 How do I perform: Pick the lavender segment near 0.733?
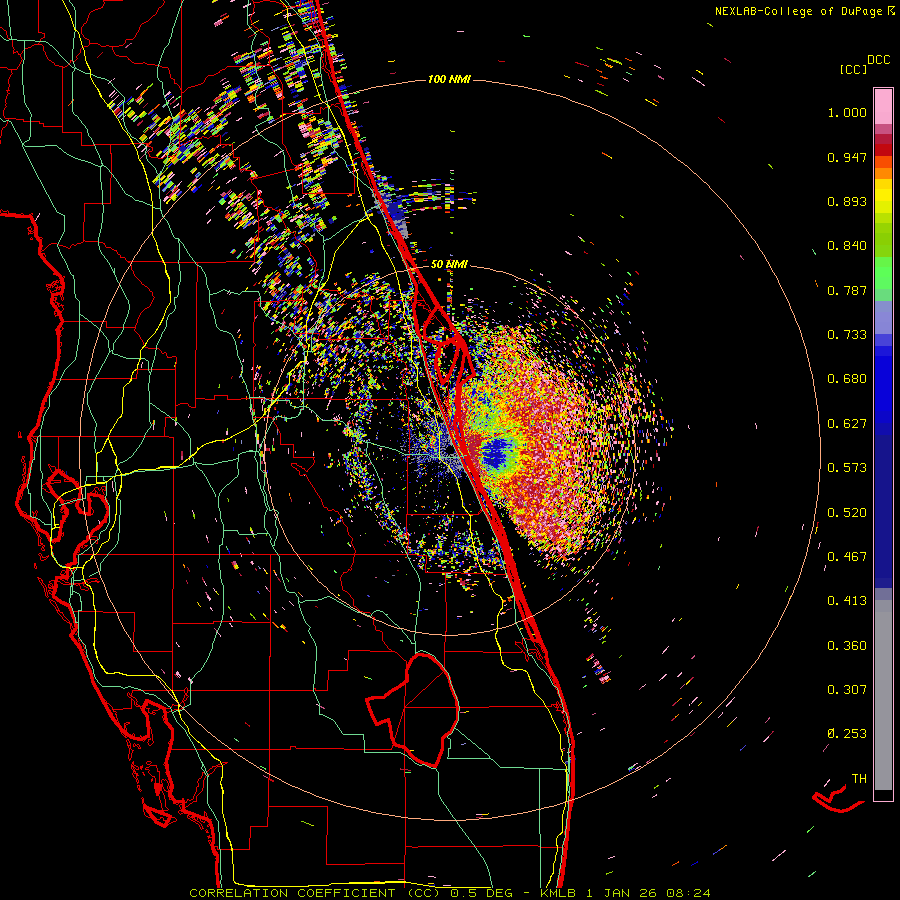(883, 319)
